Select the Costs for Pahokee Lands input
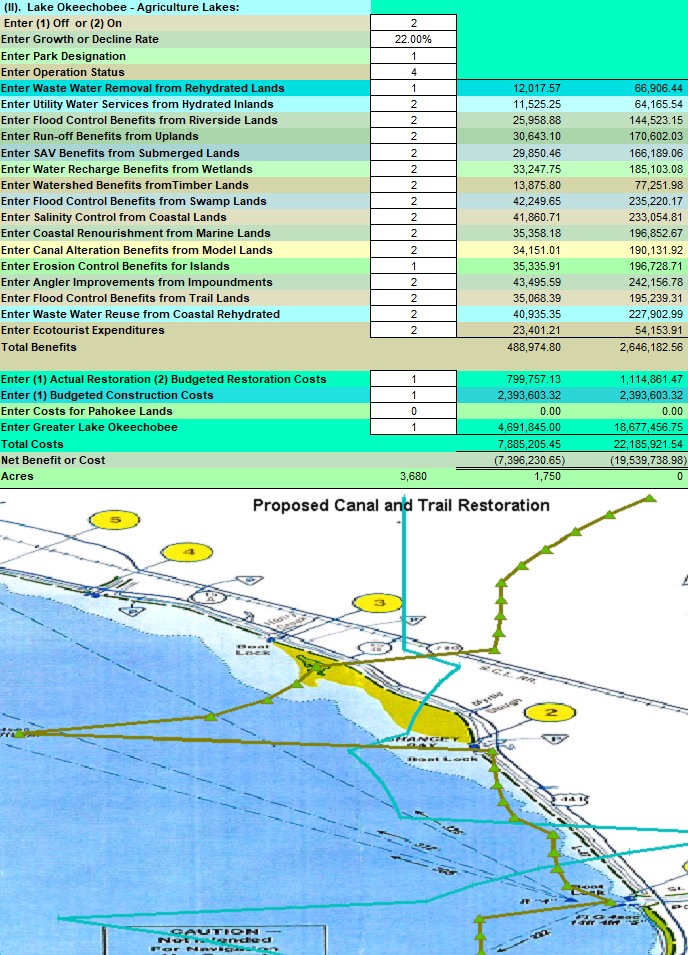The width and height of the screenshot is (688, 955). (413, 411)
